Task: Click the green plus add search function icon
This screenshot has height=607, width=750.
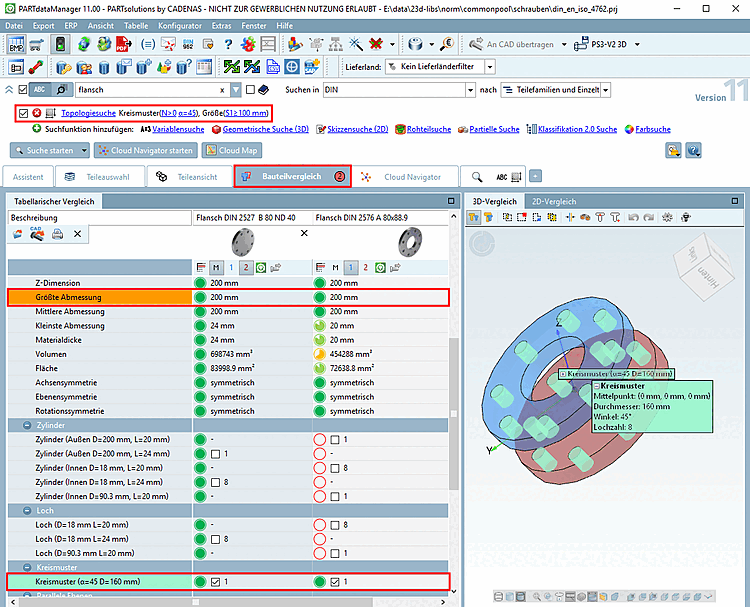Action: click(37, 129)
